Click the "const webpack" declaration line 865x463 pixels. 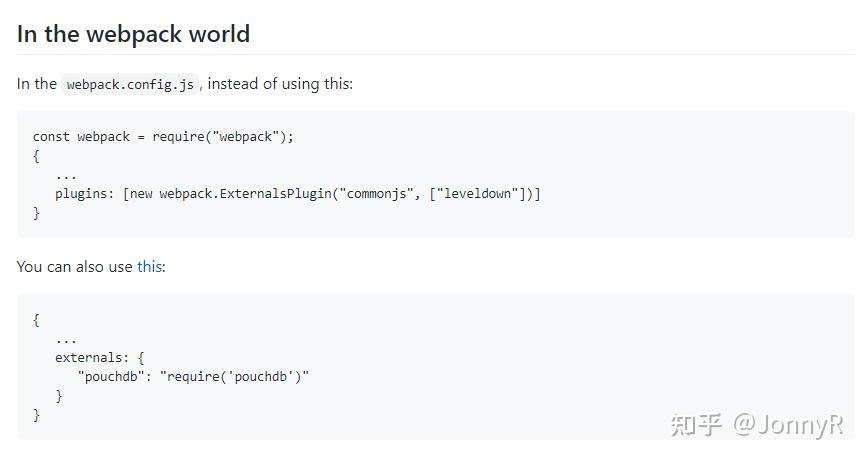(163, 136)
